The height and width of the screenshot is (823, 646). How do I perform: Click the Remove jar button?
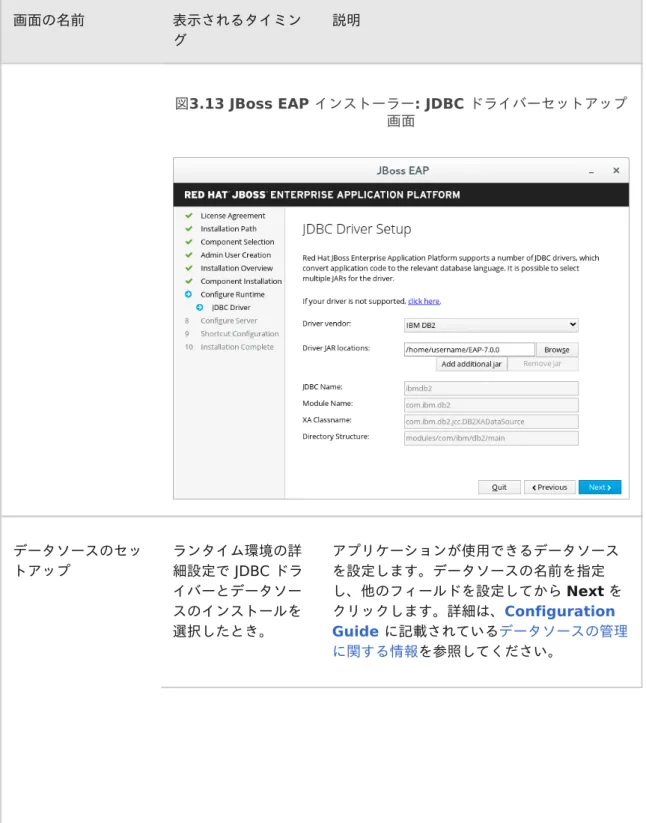(x=543, y=364)
